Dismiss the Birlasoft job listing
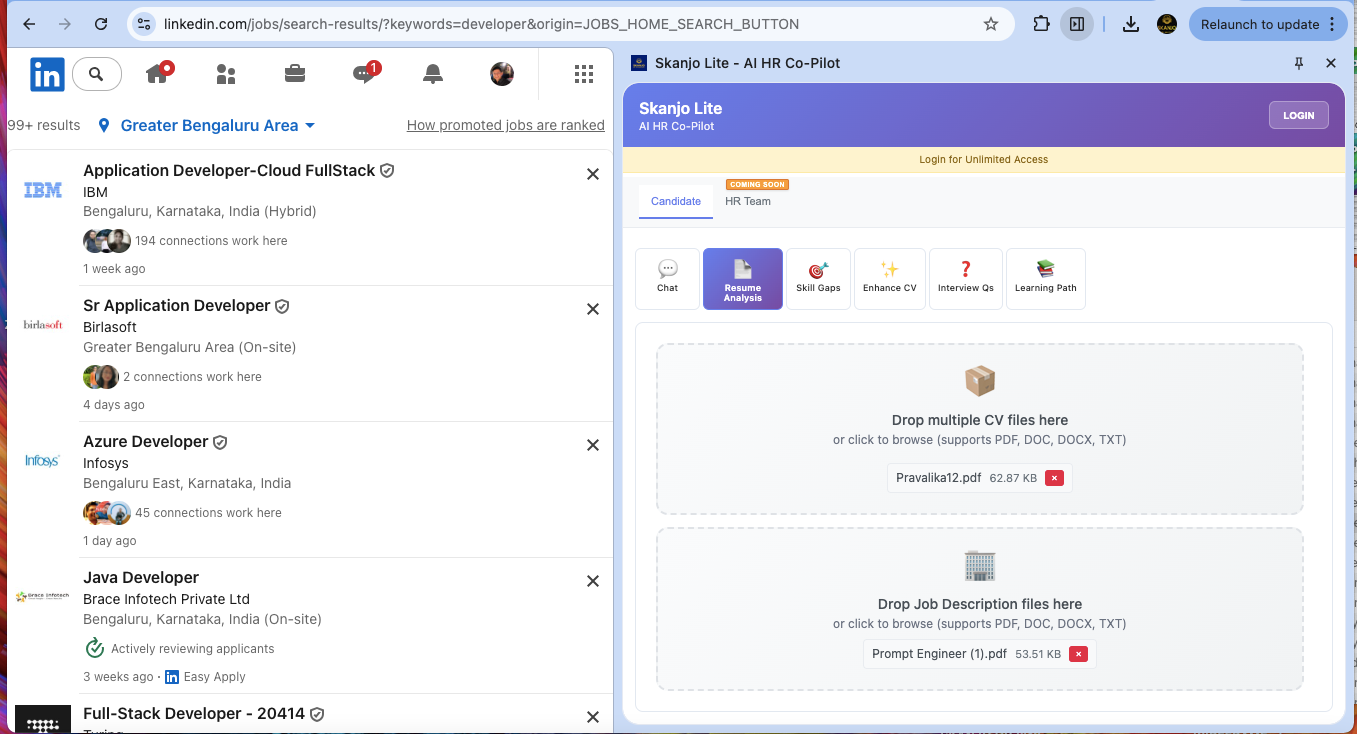The width and height of the screenshot is (1357, 734). point(593,310)
